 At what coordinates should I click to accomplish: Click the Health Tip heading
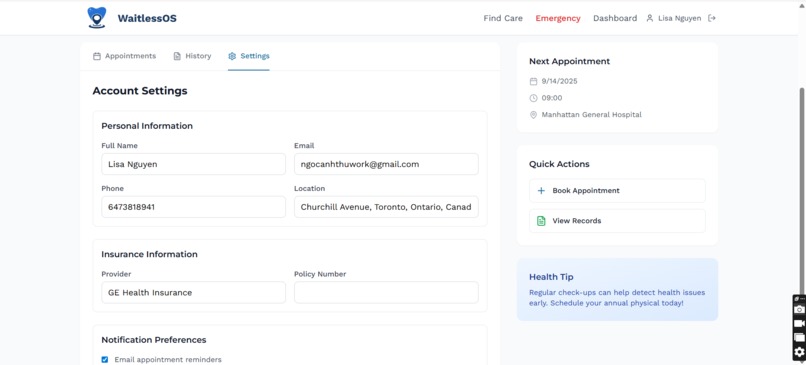tap(551, 277)
